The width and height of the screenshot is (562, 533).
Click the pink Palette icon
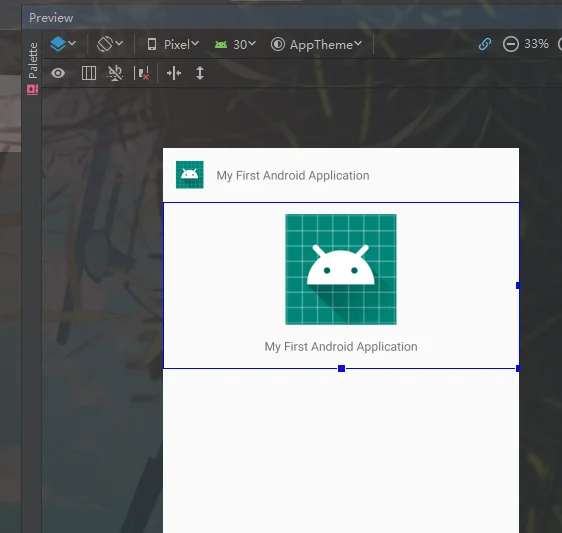(x=33, y=90)
